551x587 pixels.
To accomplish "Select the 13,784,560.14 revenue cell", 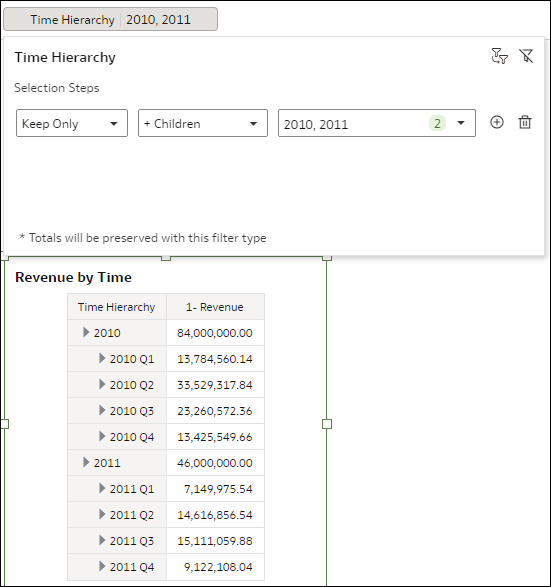I will 215,359.
